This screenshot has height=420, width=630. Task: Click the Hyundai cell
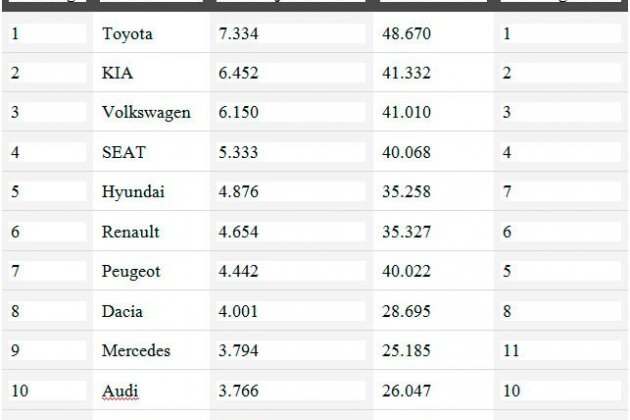133,192
